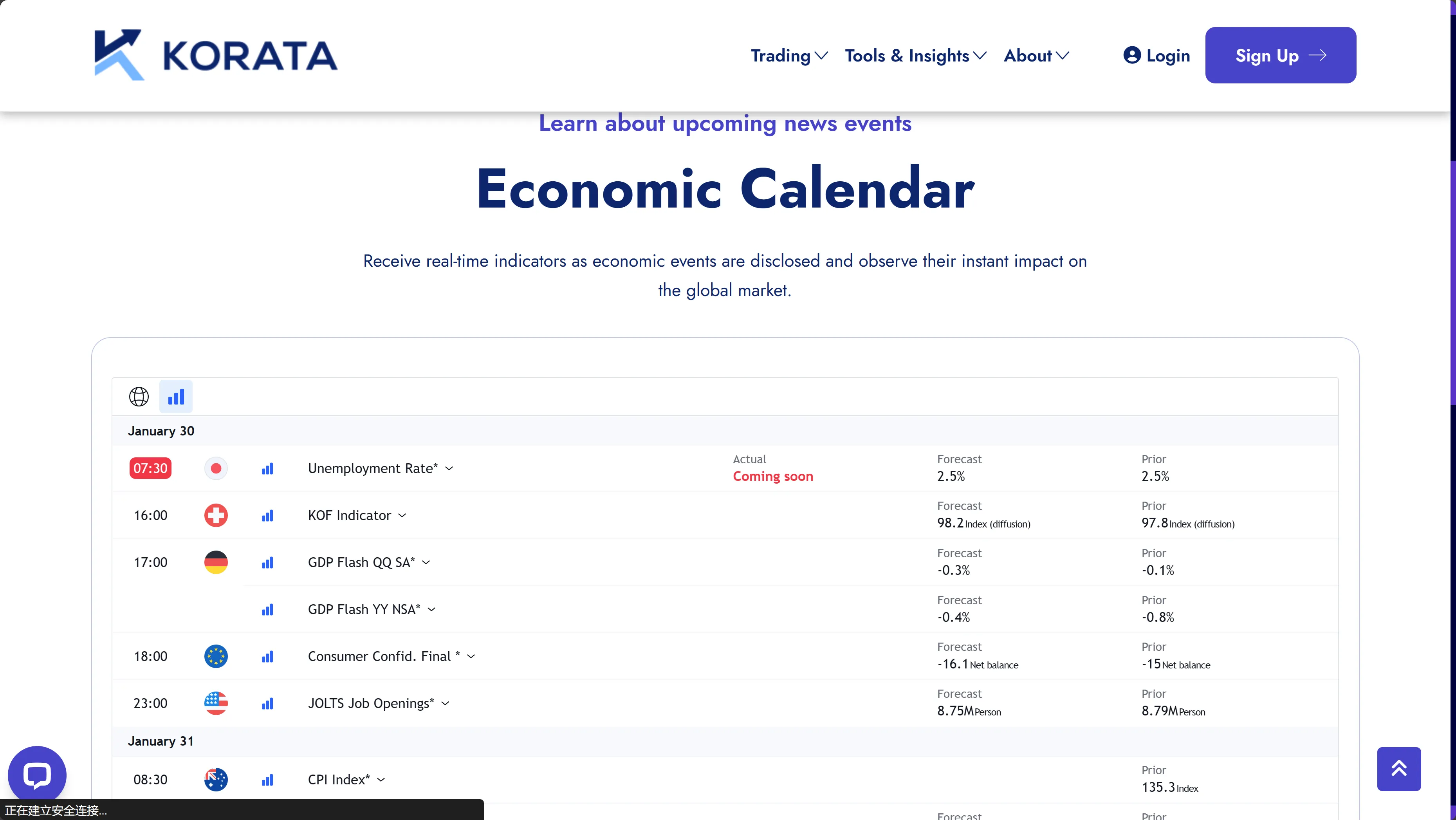The width and height of the screenshot is (1456, 820).
Task: Open the live chat bubble
Action: (37, 775)
